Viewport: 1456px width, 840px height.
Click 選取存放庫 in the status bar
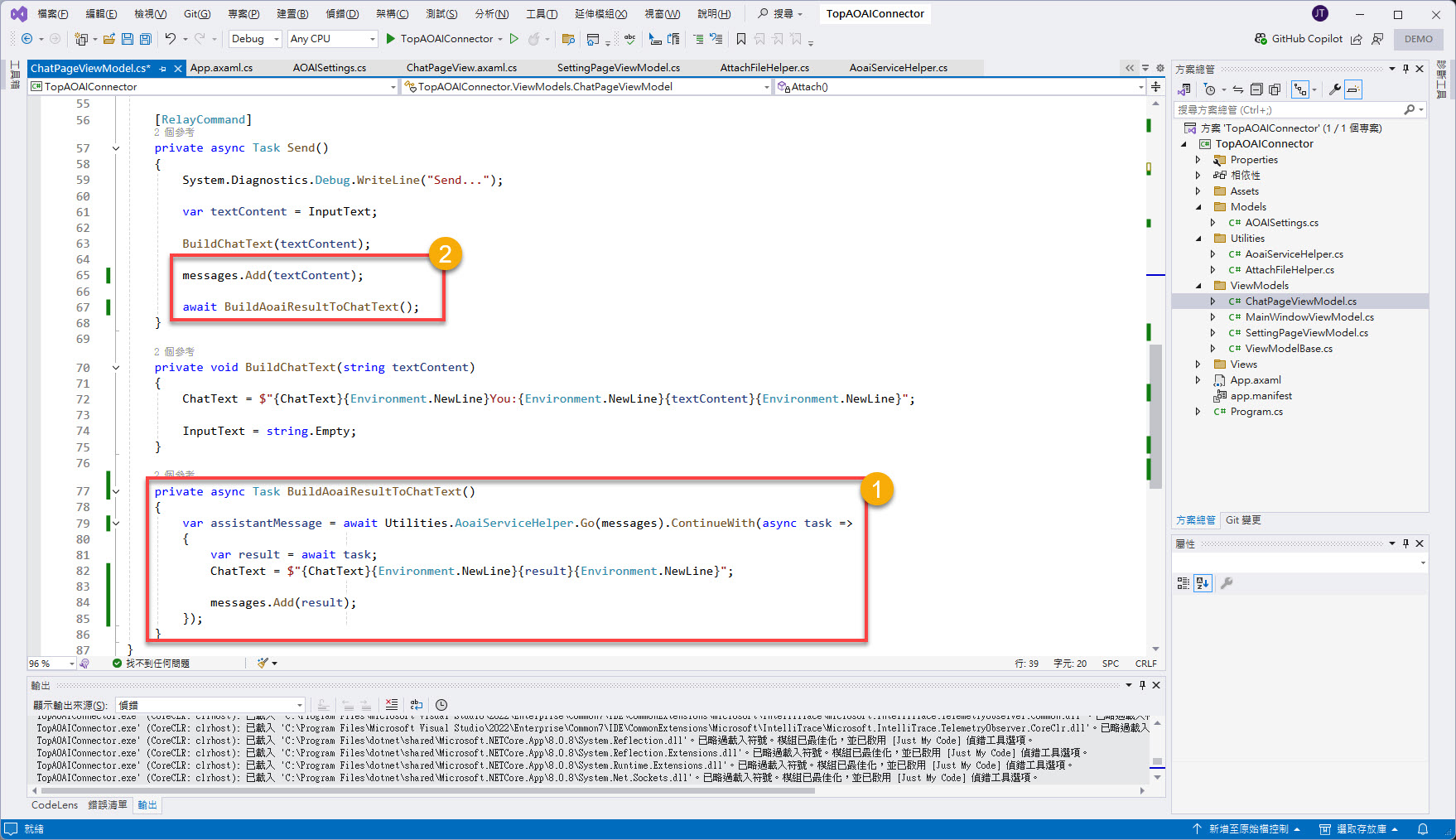point(1359,829)
